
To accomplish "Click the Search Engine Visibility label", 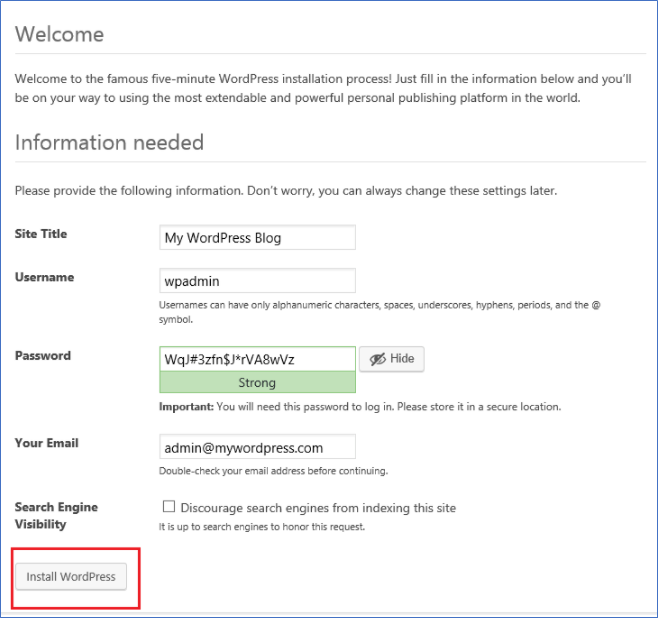I will [x=56, y=515].
